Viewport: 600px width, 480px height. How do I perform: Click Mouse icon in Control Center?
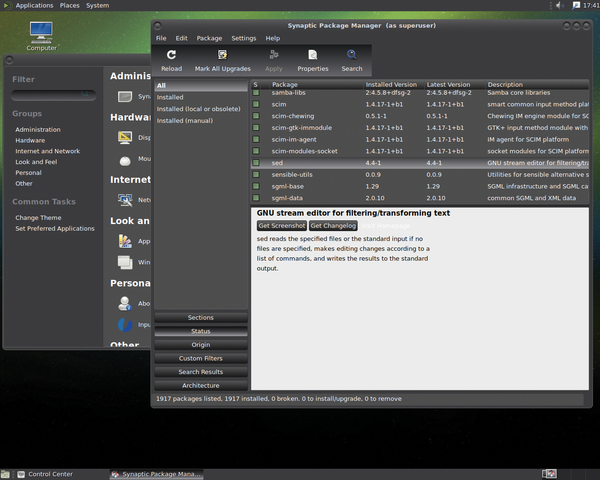click(125, 160)
